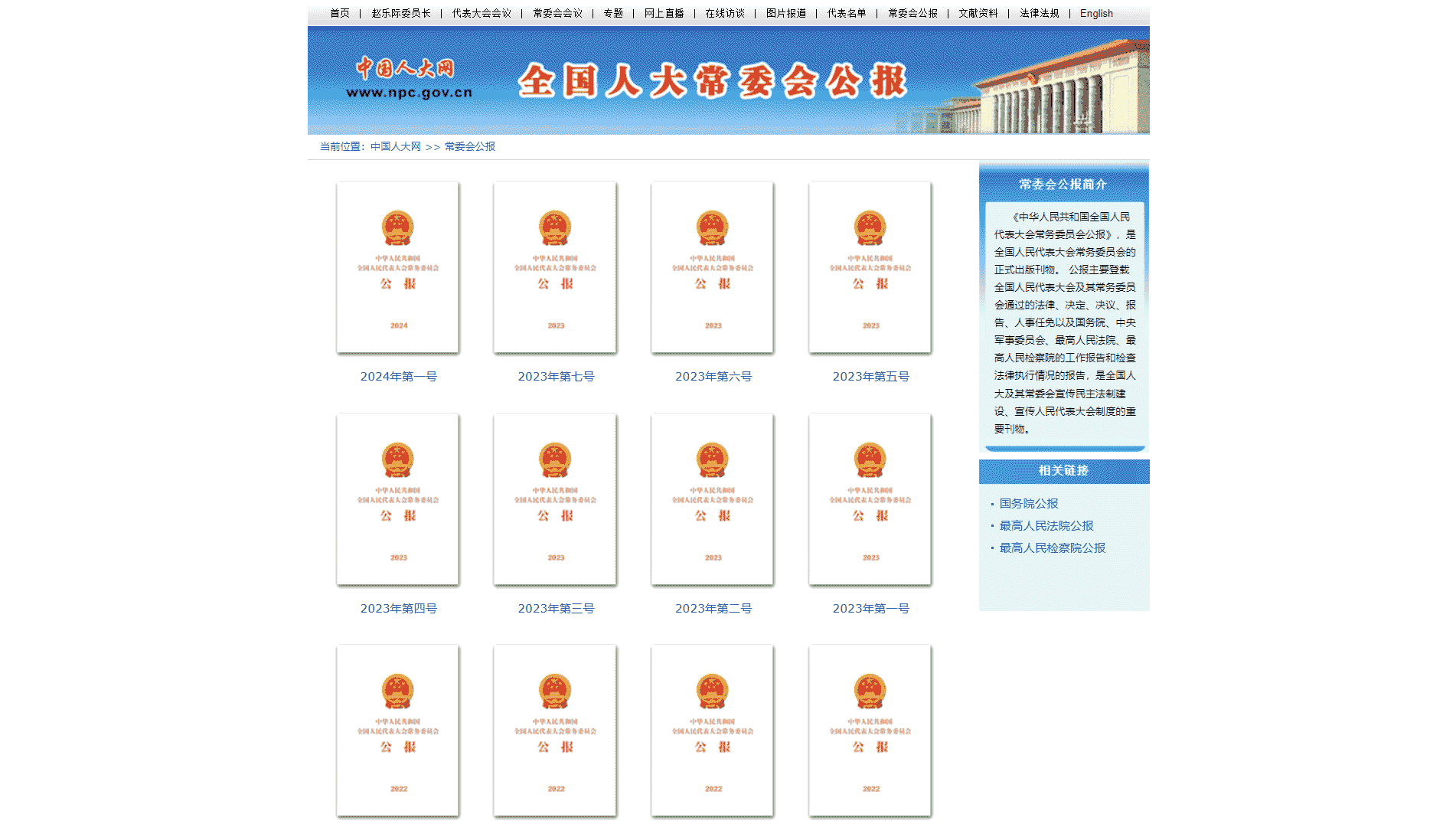Click the 常委会公报 breadcrumb link
The height and width of the screenshot is (827, 1456).
[x=470, y=146]
